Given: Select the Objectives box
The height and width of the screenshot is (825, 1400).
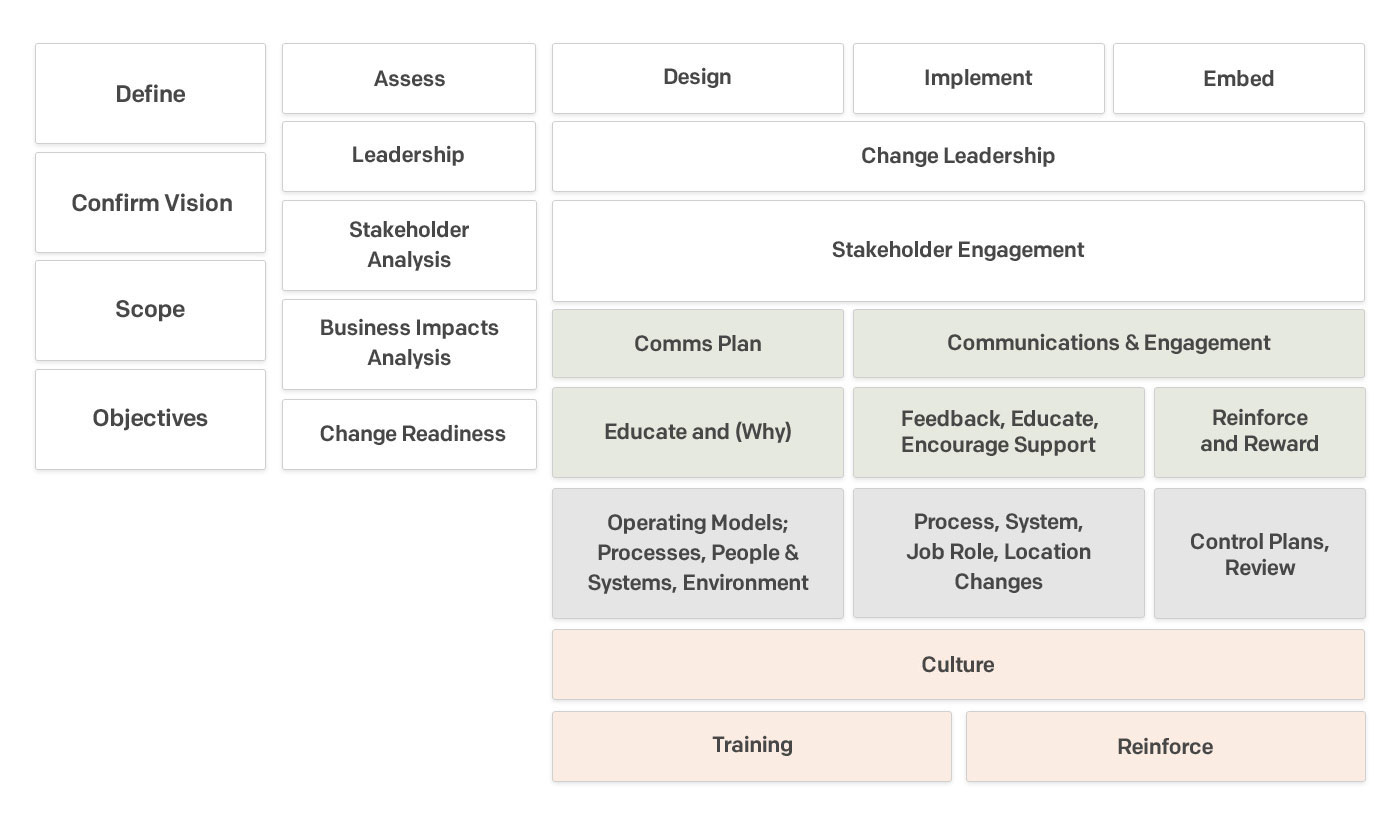Looking at the screenshot, I should (x=150, y=419).
